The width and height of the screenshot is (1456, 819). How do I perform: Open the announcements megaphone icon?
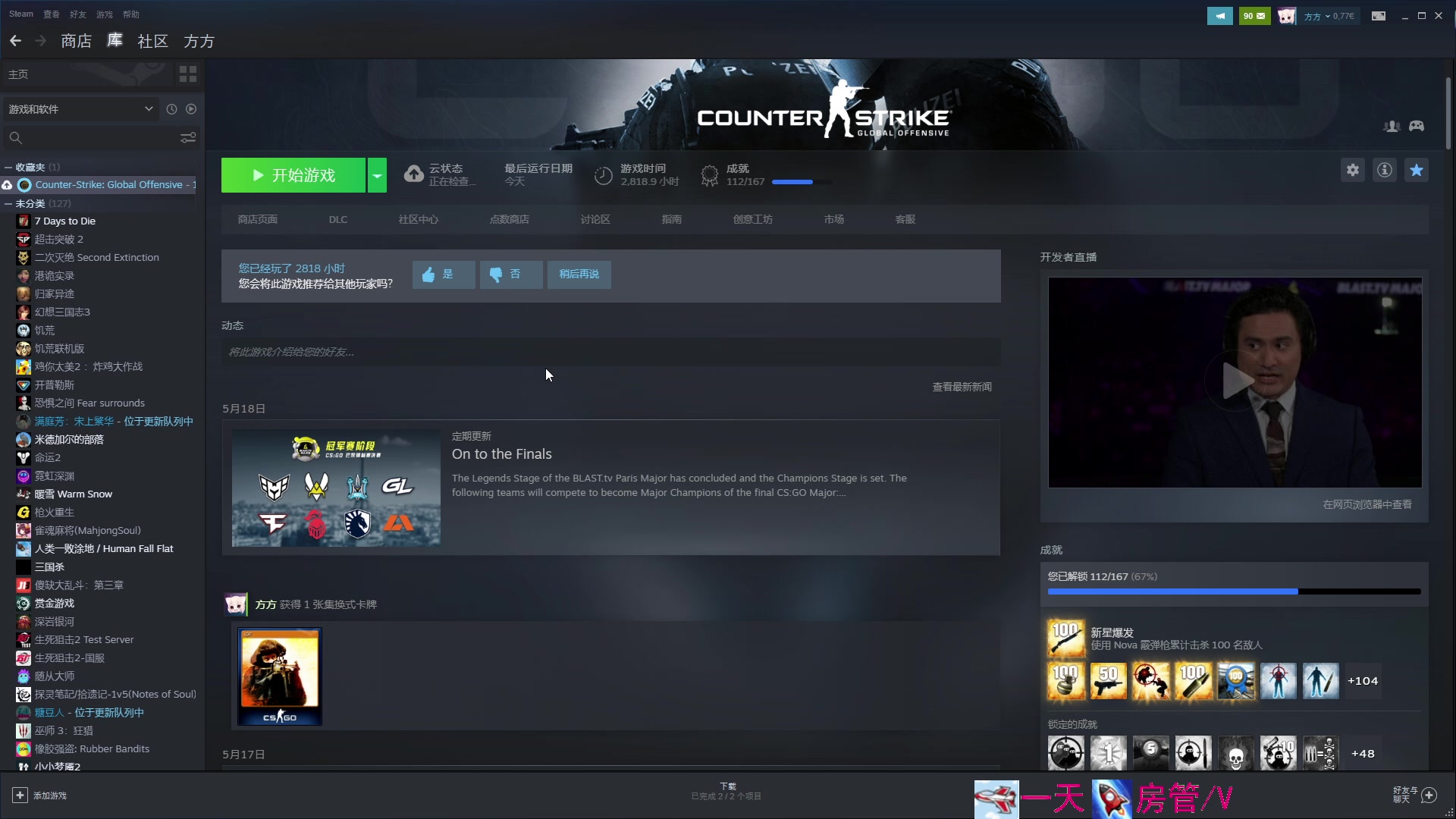tap(1220, 16)
